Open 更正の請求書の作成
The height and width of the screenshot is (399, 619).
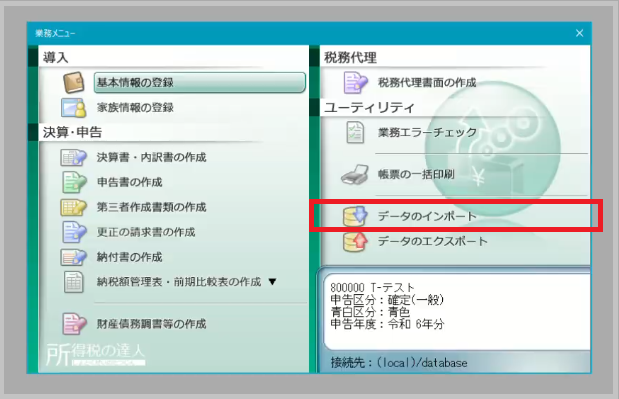146,232
